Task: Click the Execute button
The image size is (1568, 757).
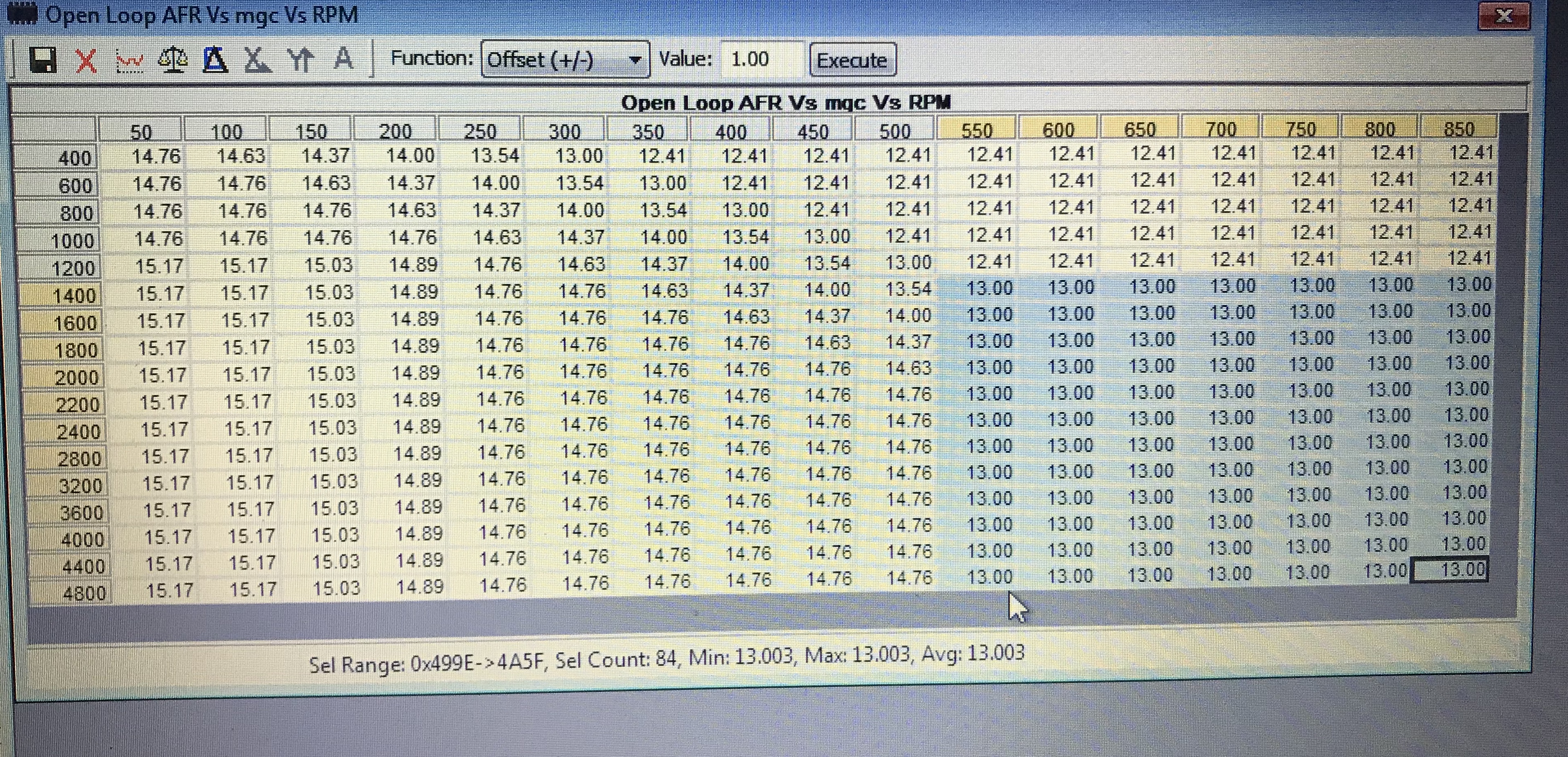Action: coord(852,60)
